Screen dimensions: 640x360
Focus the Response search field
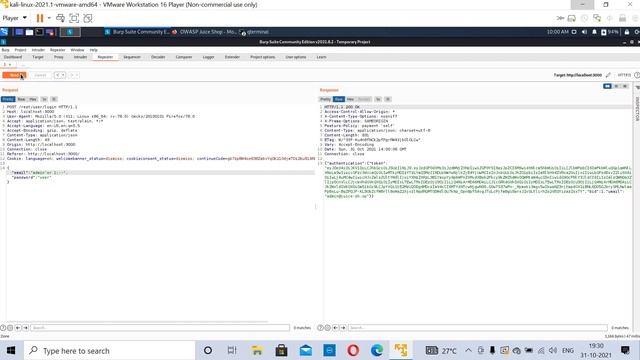(478, 328)
